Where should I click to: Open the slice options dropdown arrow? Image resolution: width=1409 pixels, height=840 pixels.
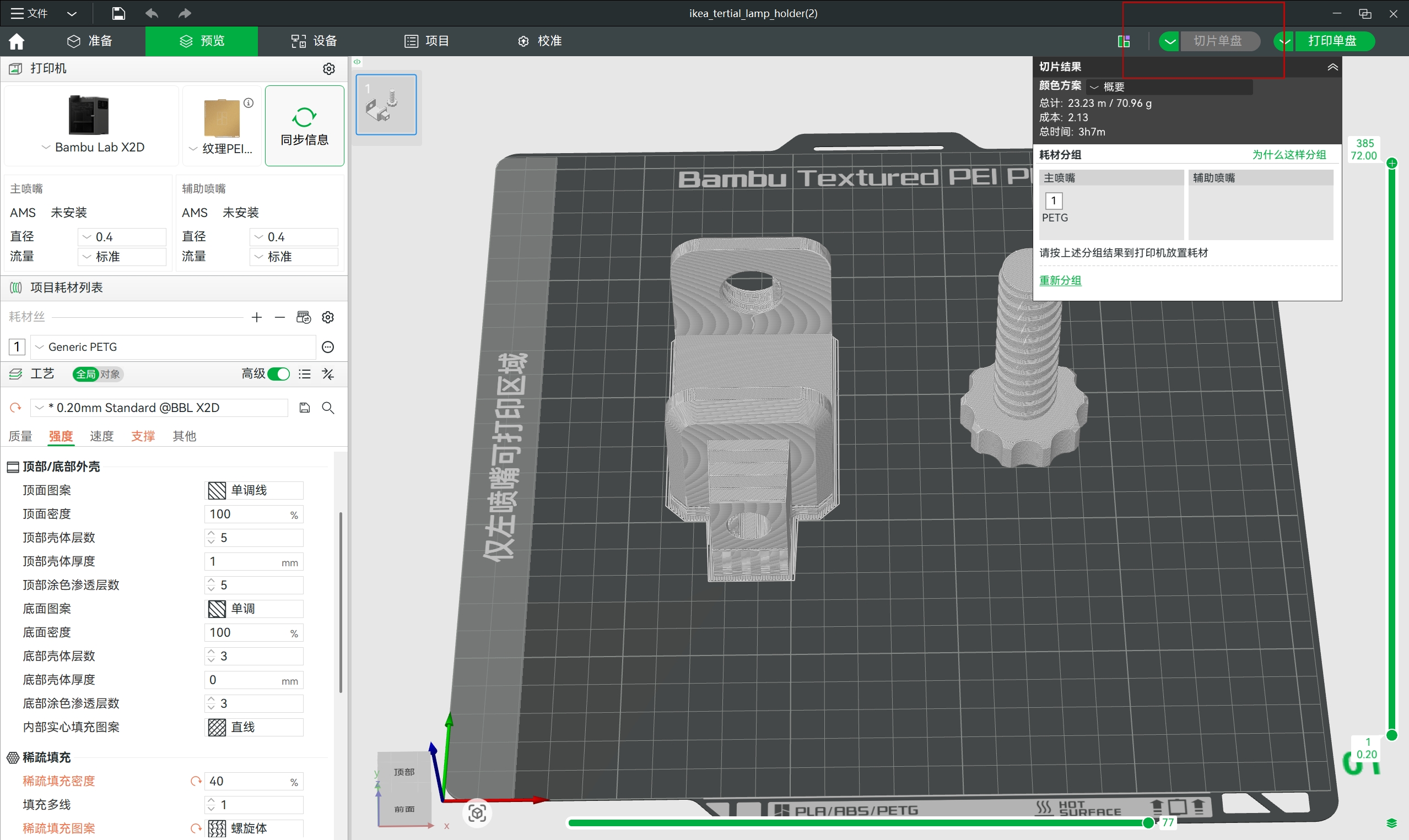coord(1169,41)
